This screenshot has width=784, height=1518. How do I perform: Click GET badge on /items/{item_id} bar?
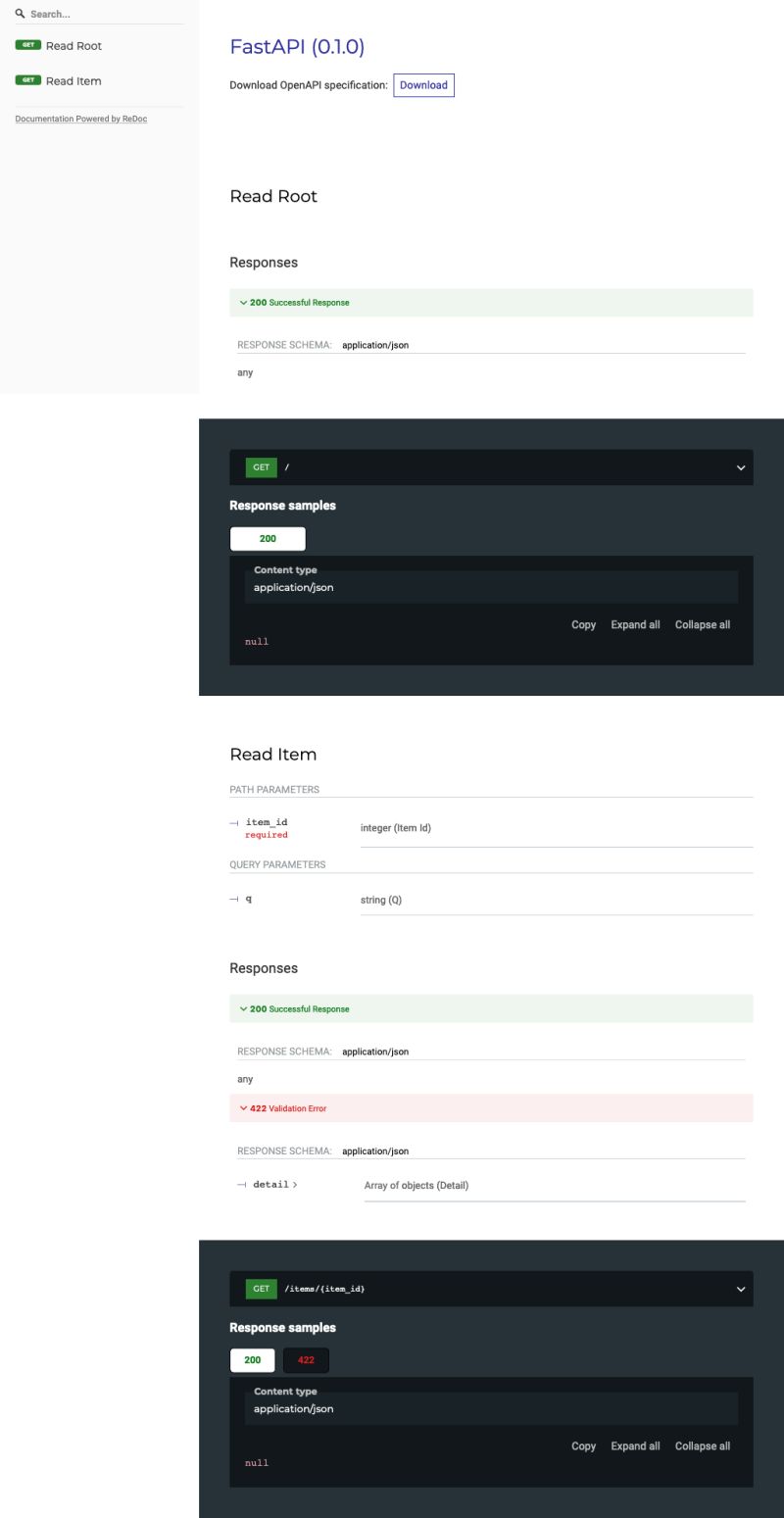[x=262, y=1289]
